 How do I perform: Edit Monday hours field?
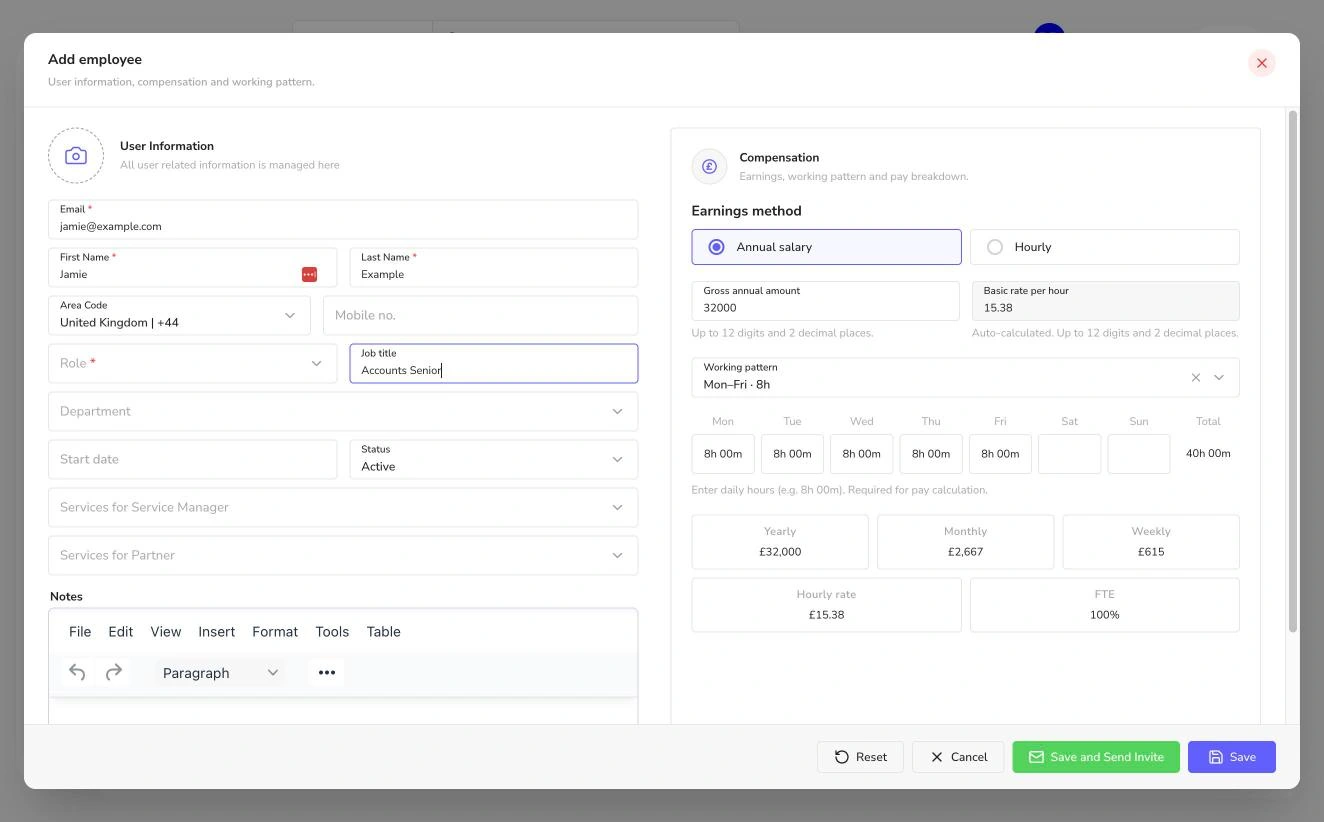(723, 454)
